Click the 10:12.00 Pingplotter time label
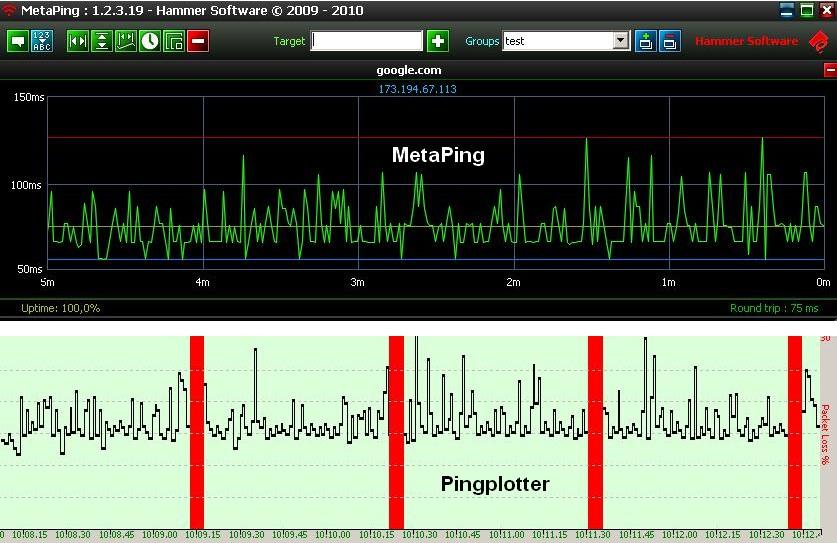Viewport: 837px width, 543px height. pyautogui.click(x=680, y=534)
